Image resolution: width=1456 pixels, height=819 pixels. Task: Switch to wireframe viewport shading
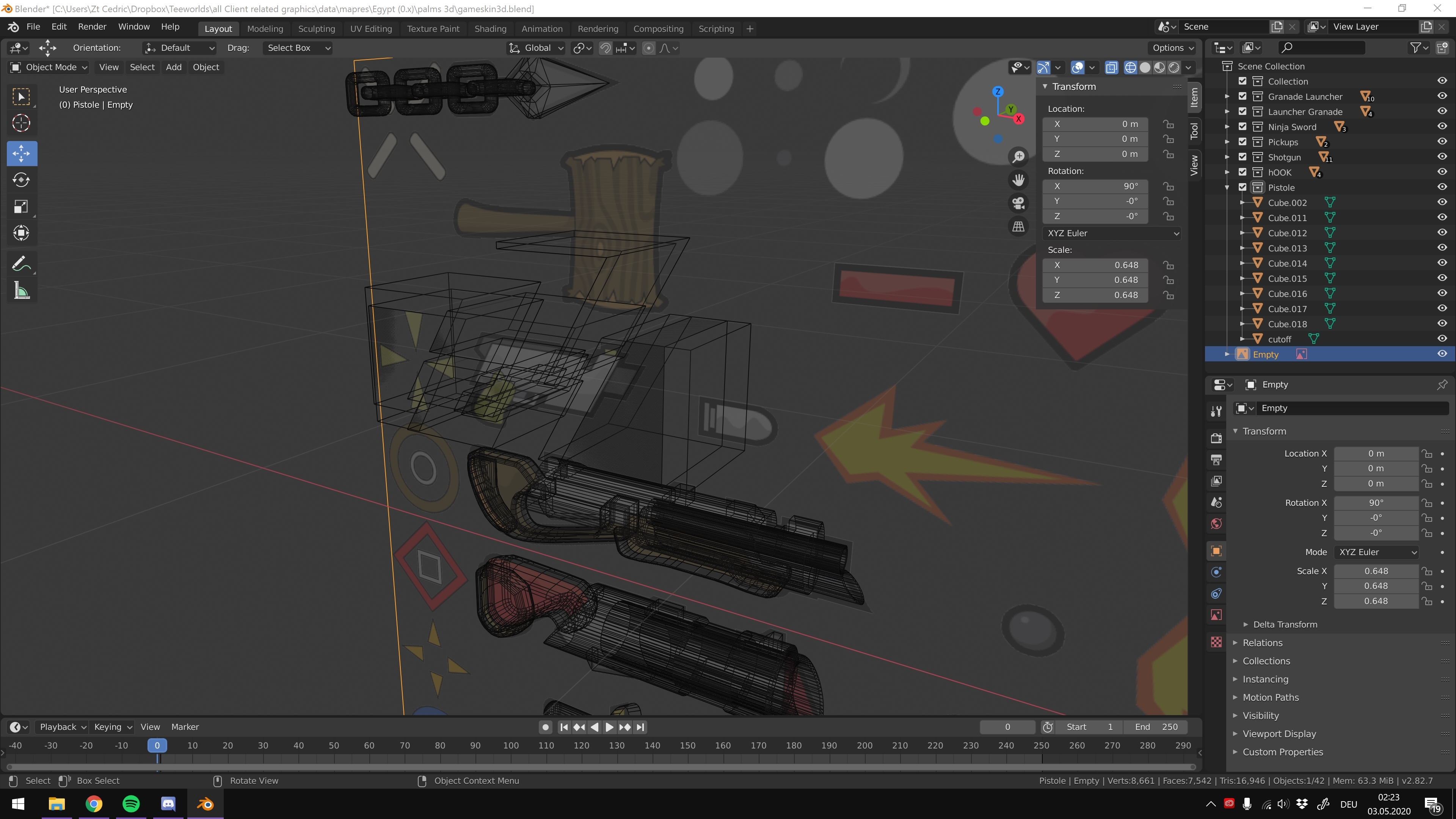pyautogui.click(x=1130, y=67)
